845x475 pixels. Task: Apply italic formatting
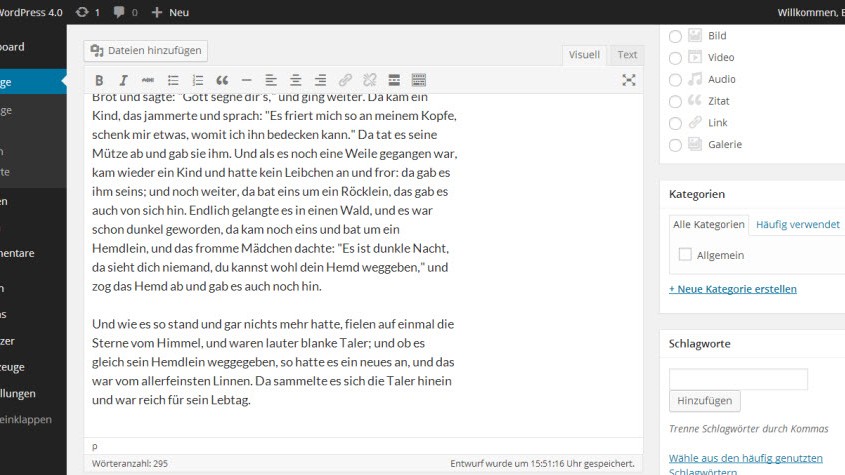[123, 80]
